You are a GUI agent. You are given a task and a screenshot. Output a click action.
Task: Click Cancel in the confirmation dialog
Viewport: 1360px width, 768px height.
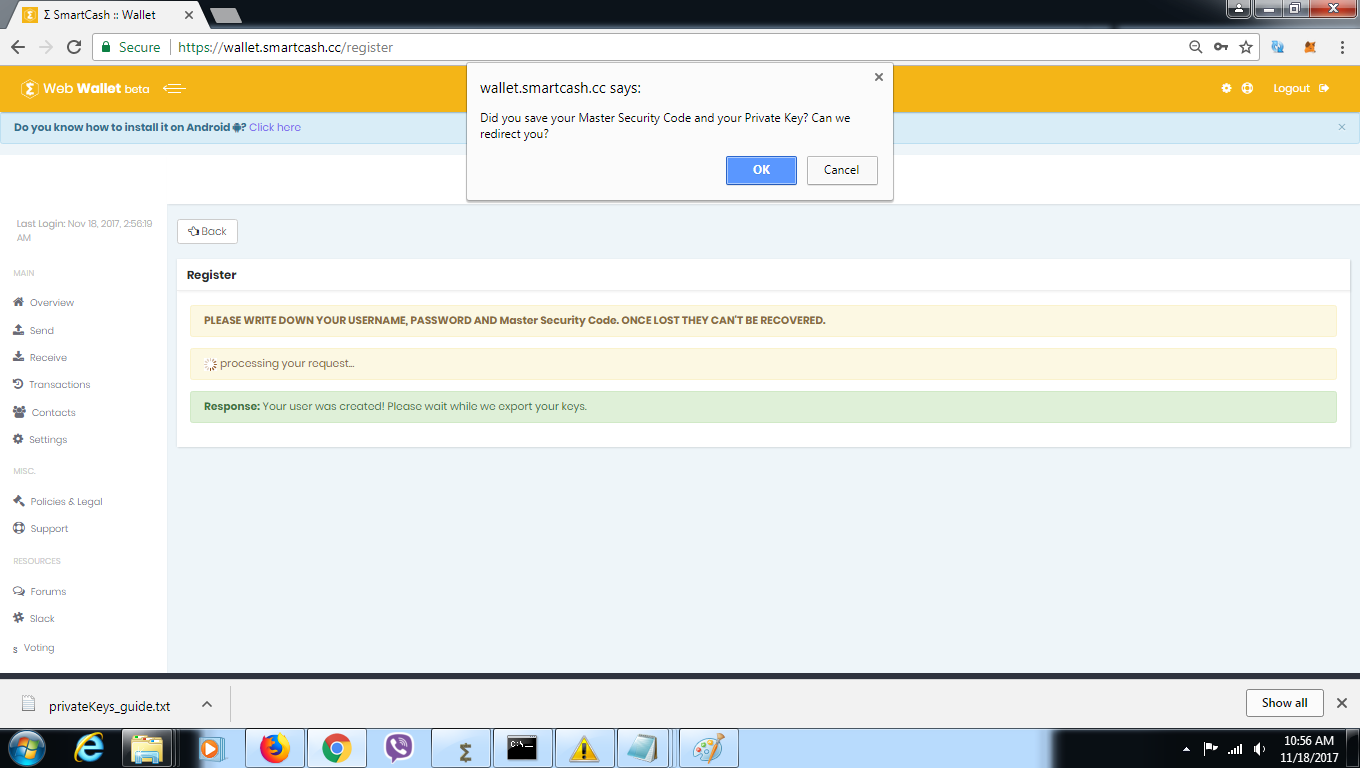point(842,170)
